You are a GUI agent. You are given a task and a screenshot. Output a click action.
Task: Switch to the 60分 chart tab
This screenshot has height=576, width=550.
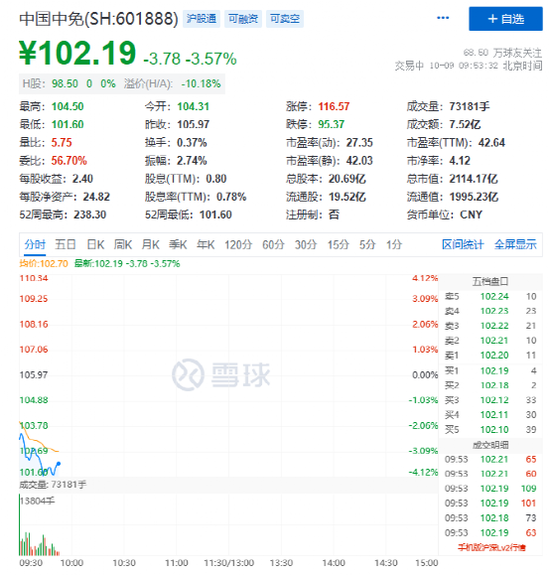(x=273, y=244)
